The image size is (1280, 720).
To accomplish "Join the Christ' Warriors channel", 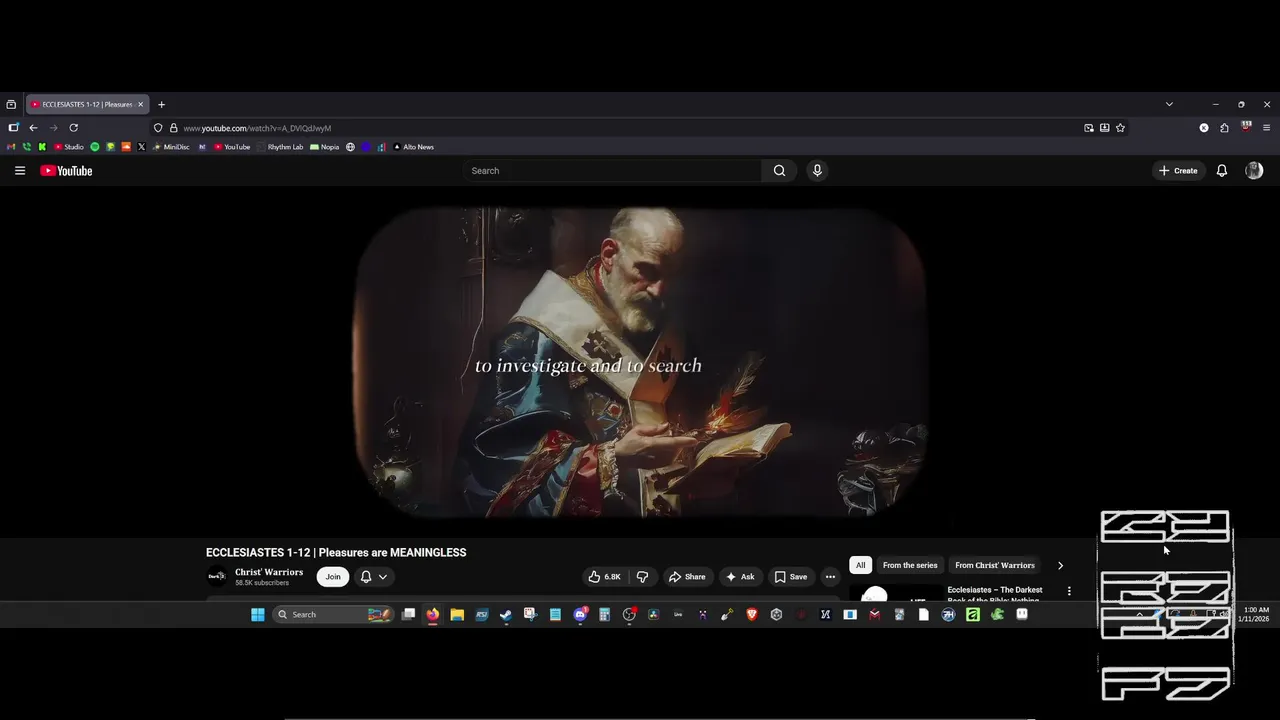I will click(x=333, y=577).
